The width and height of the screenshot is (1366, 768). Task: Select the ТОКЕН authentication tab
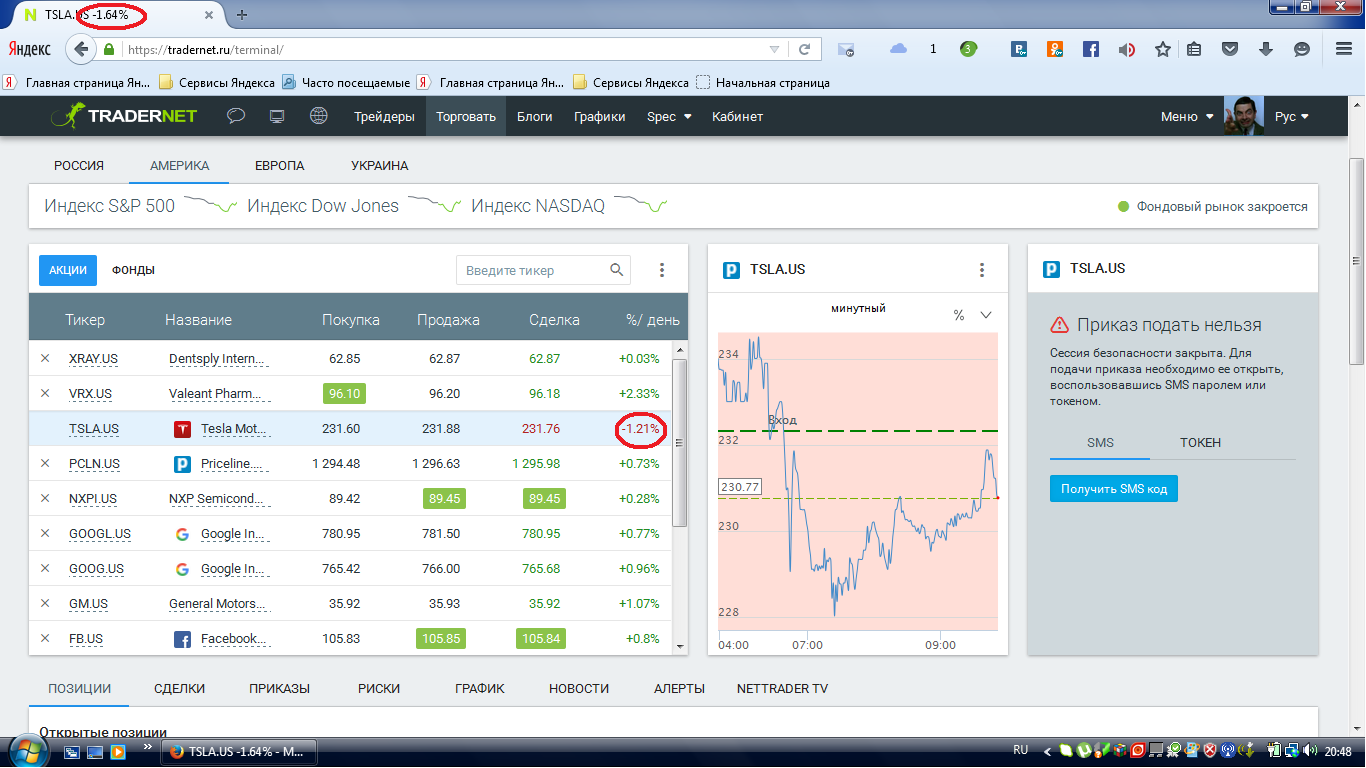1200,442
